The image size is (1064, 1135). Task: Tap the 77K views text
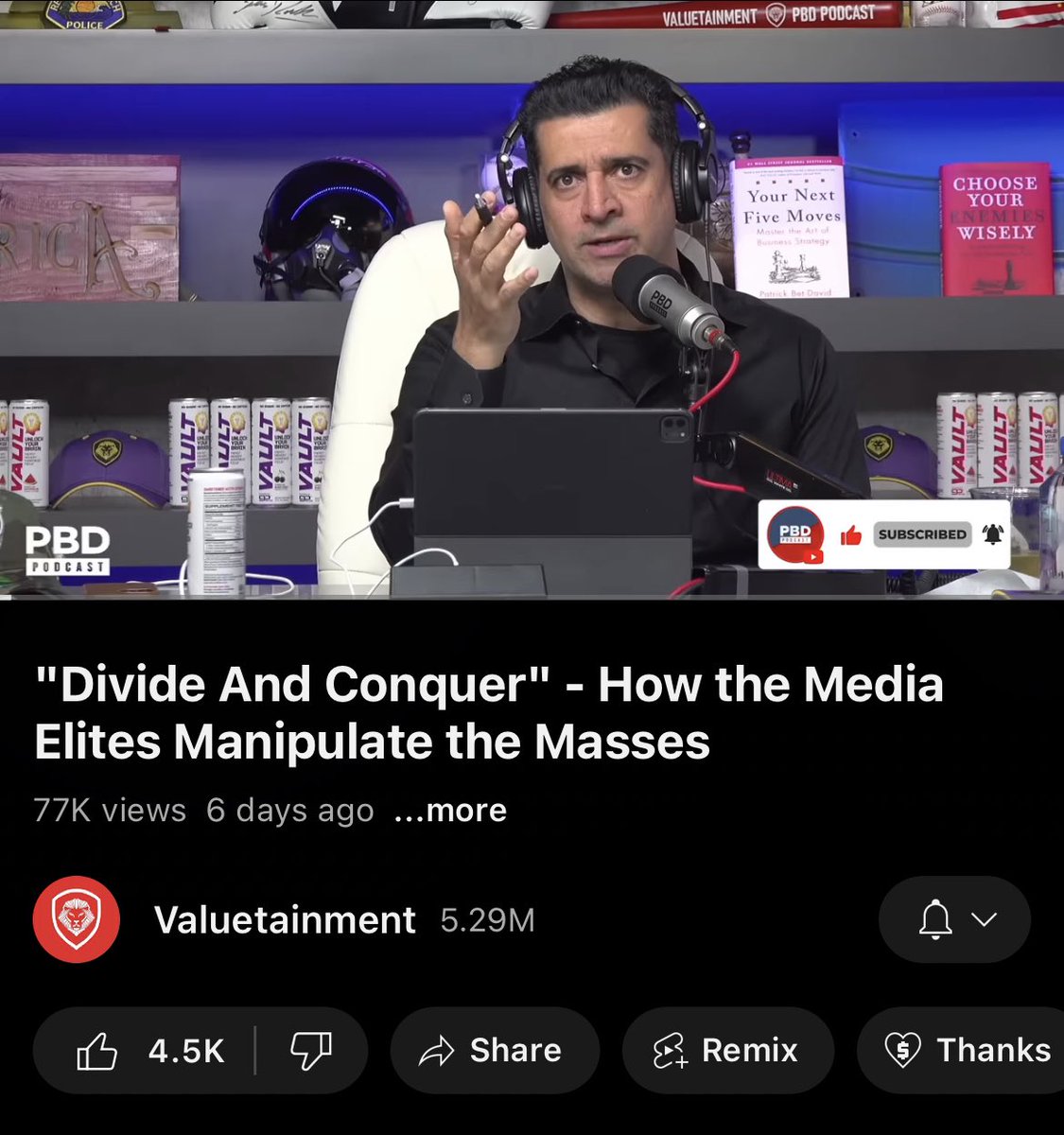point(110,811)
